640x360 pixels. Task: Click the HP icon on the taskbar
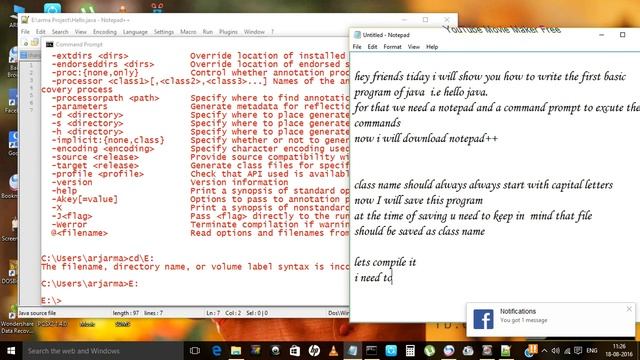tap(314, 351)
